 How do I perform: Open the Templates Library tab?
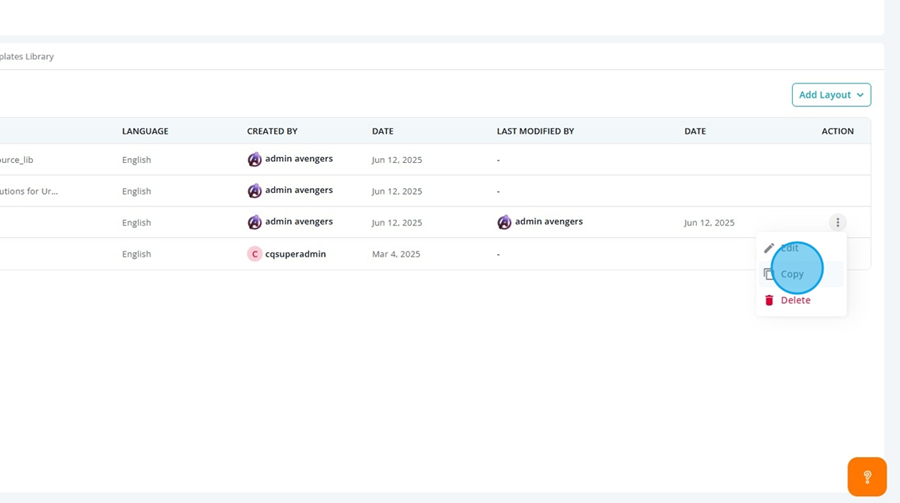point(27,56)
